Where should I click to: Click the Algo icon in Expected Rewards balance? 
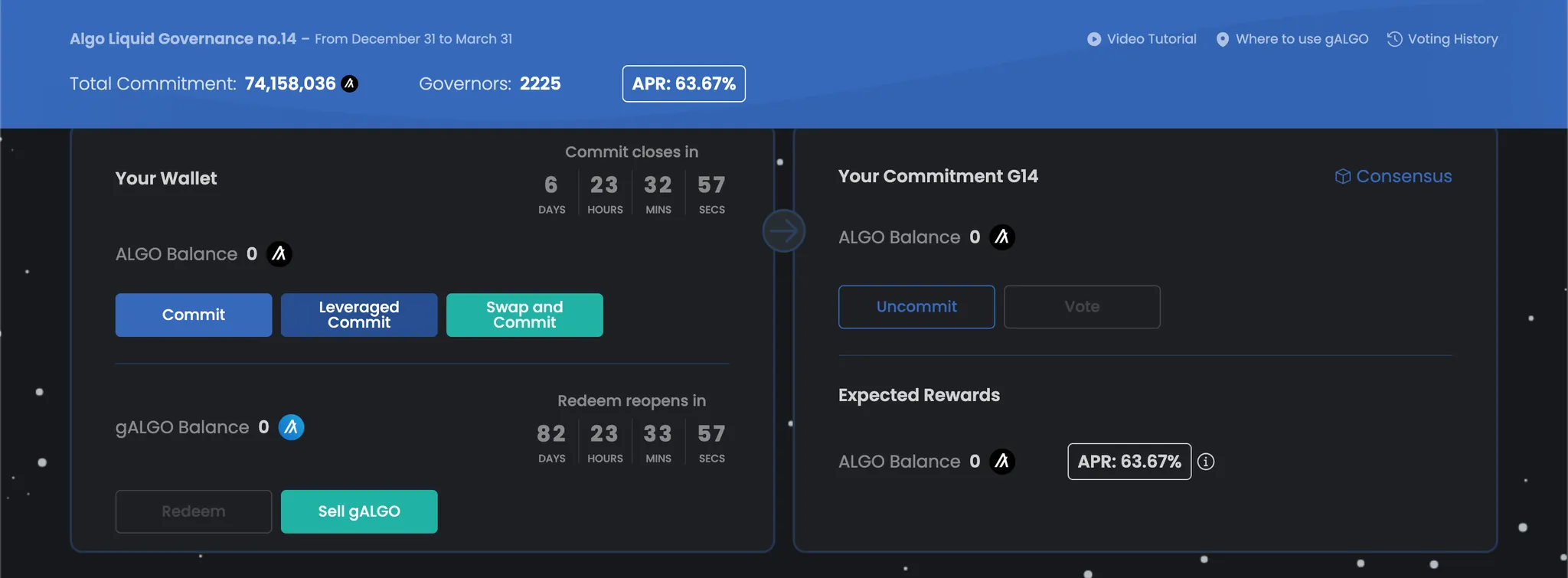[x=1002, y=462]
